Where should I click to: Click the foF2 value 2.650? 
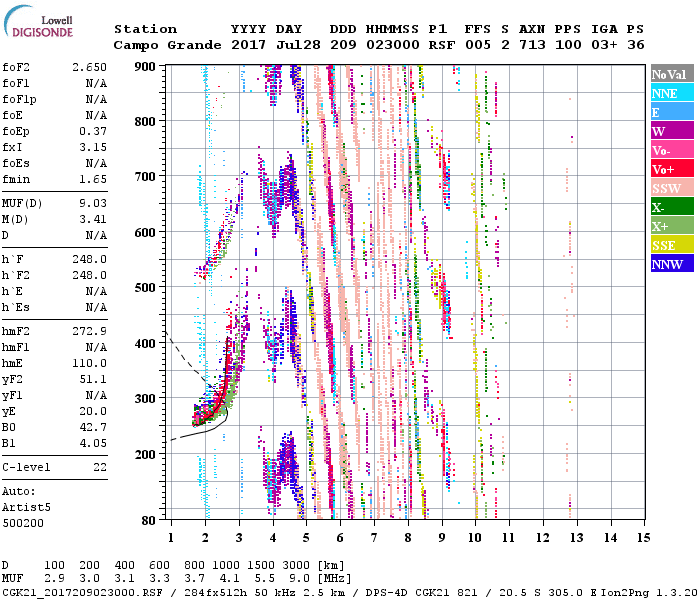(x=89, y=67)
